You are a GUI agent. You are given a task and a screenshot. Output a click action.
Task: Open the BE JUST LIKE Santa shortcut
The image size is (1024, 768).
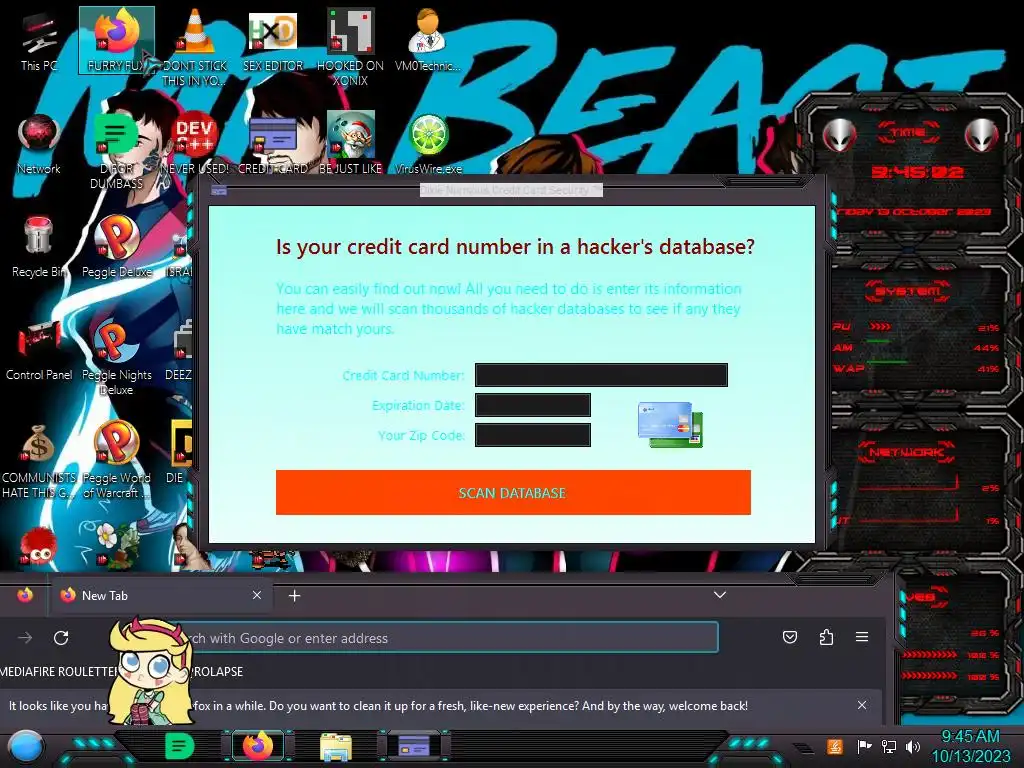click(350, 144)
